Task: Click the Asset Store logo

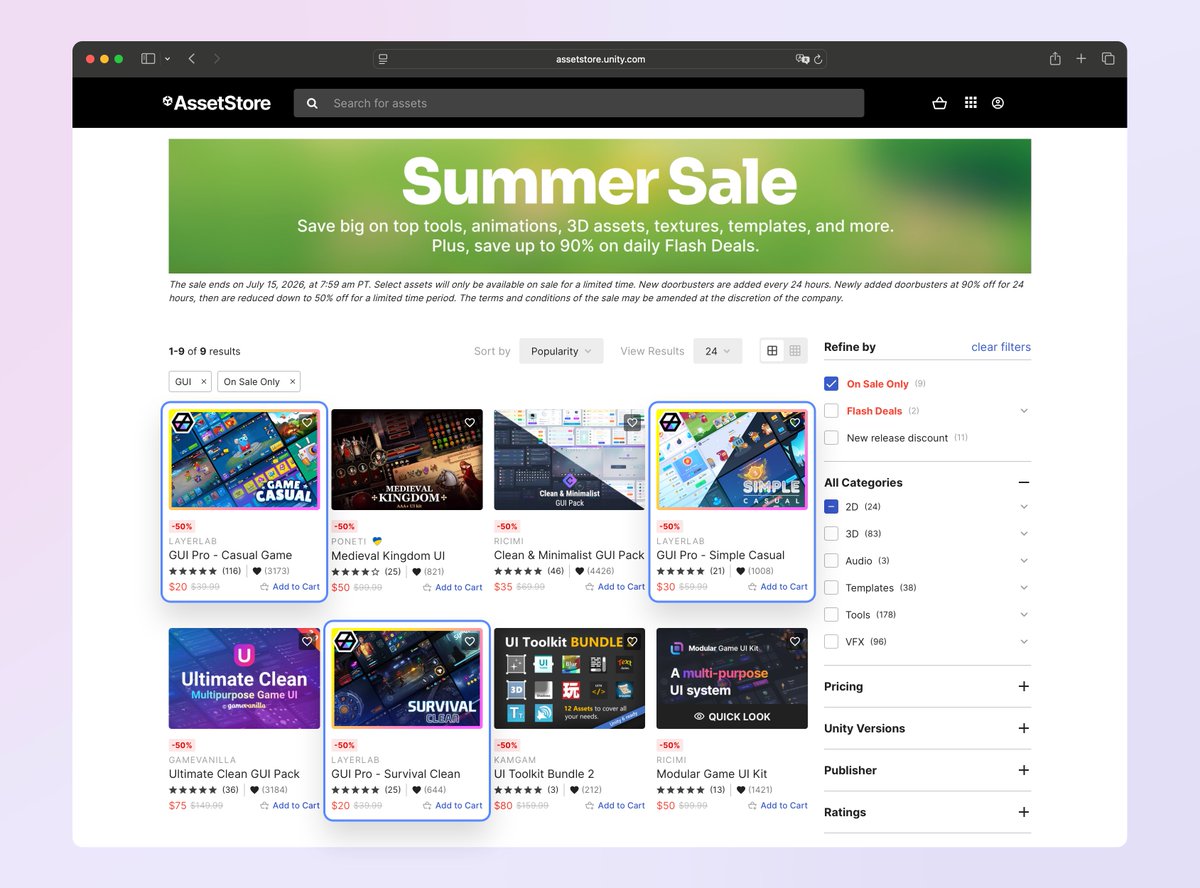Action: click(x=216, y=103)
